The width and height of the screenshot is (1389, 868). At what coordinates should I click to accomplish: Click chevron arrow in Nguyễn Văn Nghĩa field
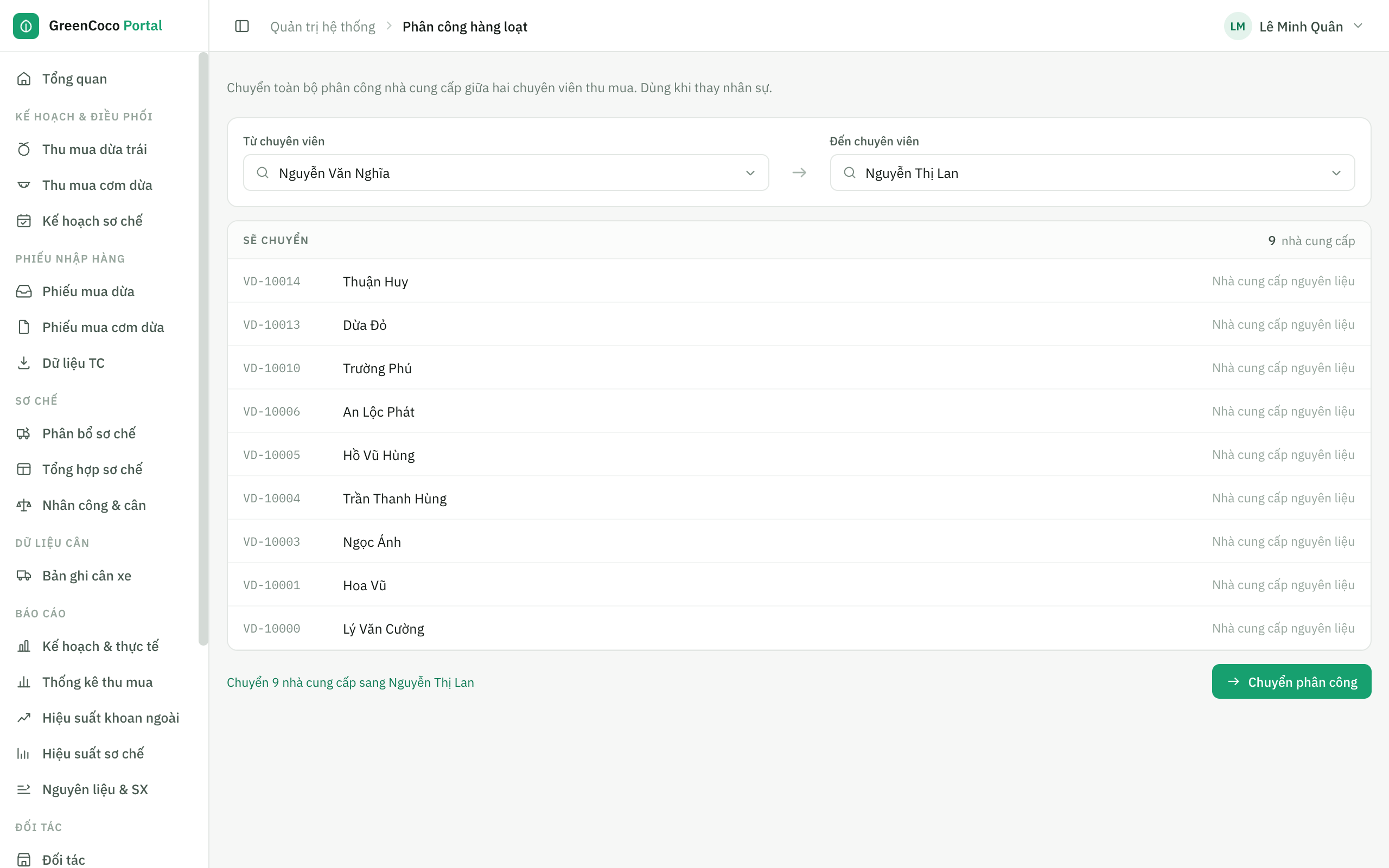click(750, 173)
